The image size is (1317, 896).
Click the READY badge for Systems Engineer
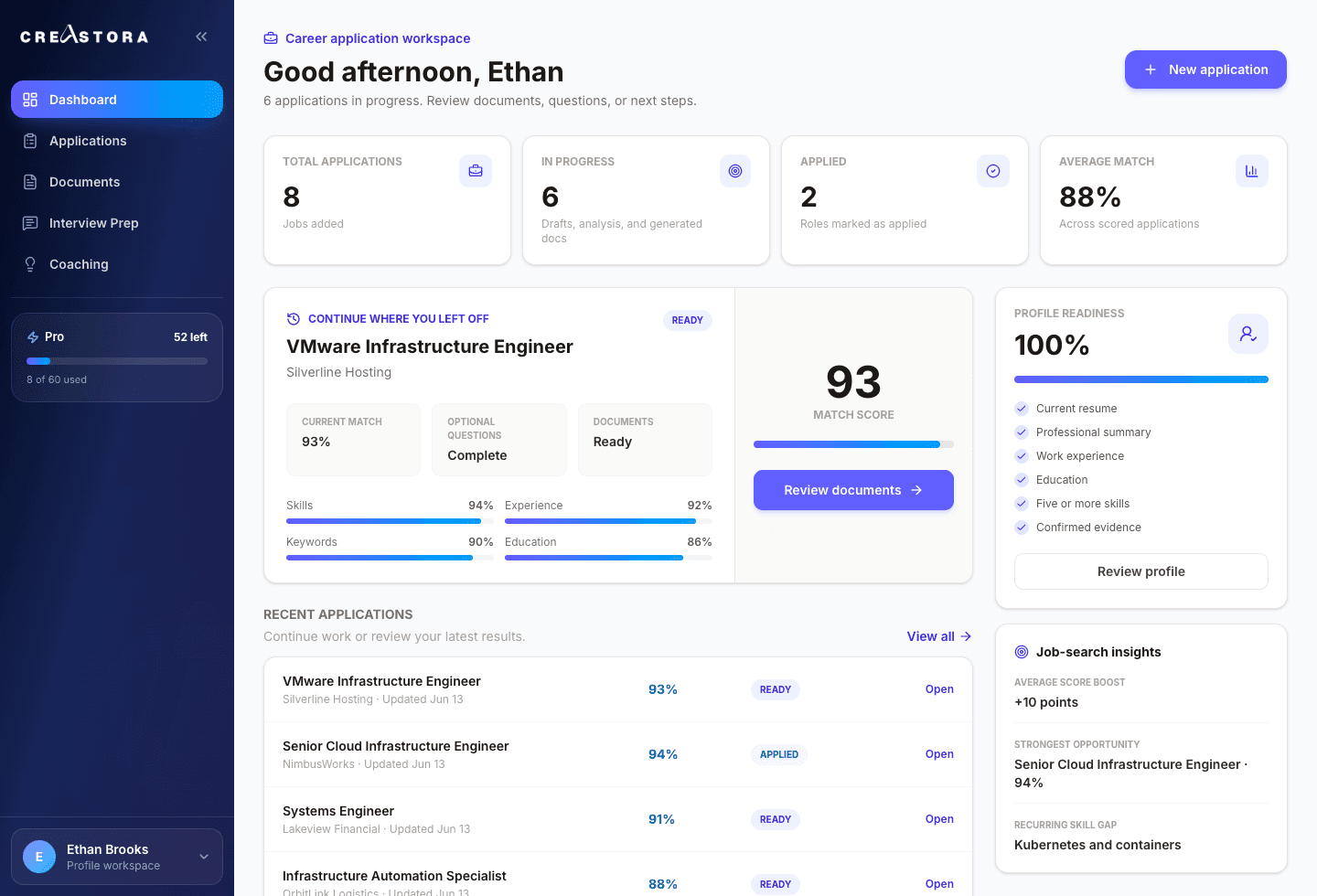776,819
